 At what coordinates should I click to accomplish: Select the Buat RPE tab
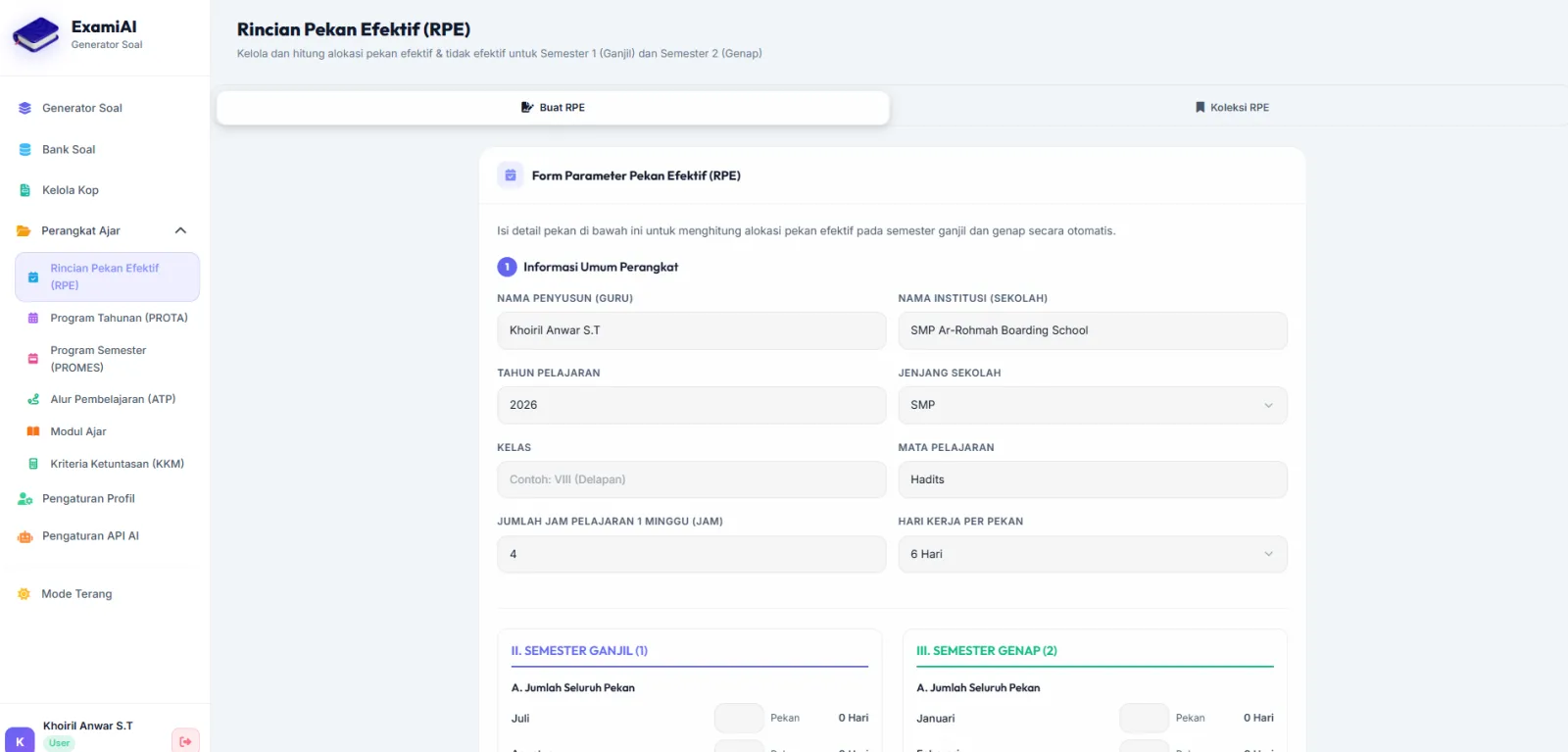(x=553, y=108)
